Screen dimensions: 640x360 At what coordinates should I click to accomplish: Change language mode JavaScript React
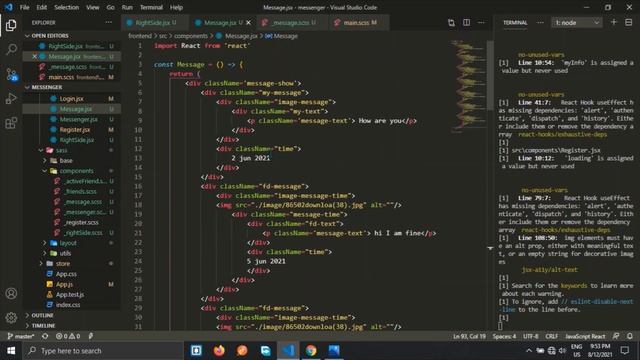click(x=585, y=336)
